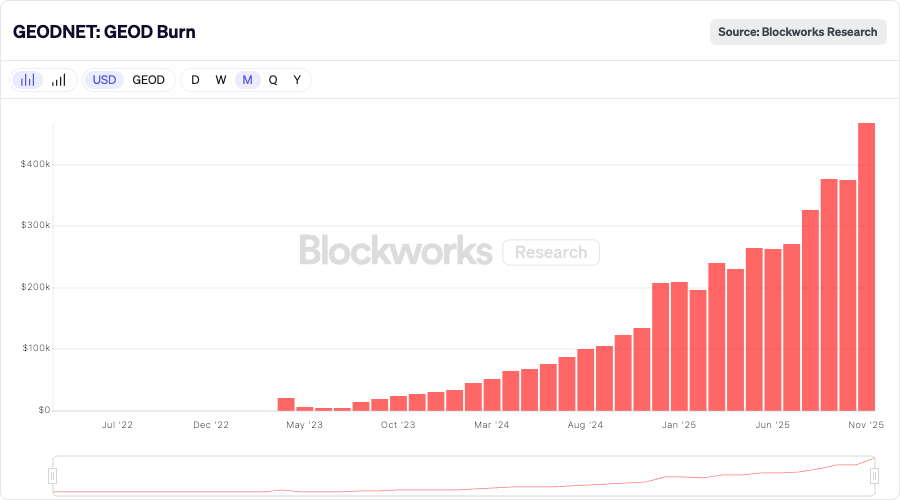Click the Jul '22 date label

[x=117, y=425]
